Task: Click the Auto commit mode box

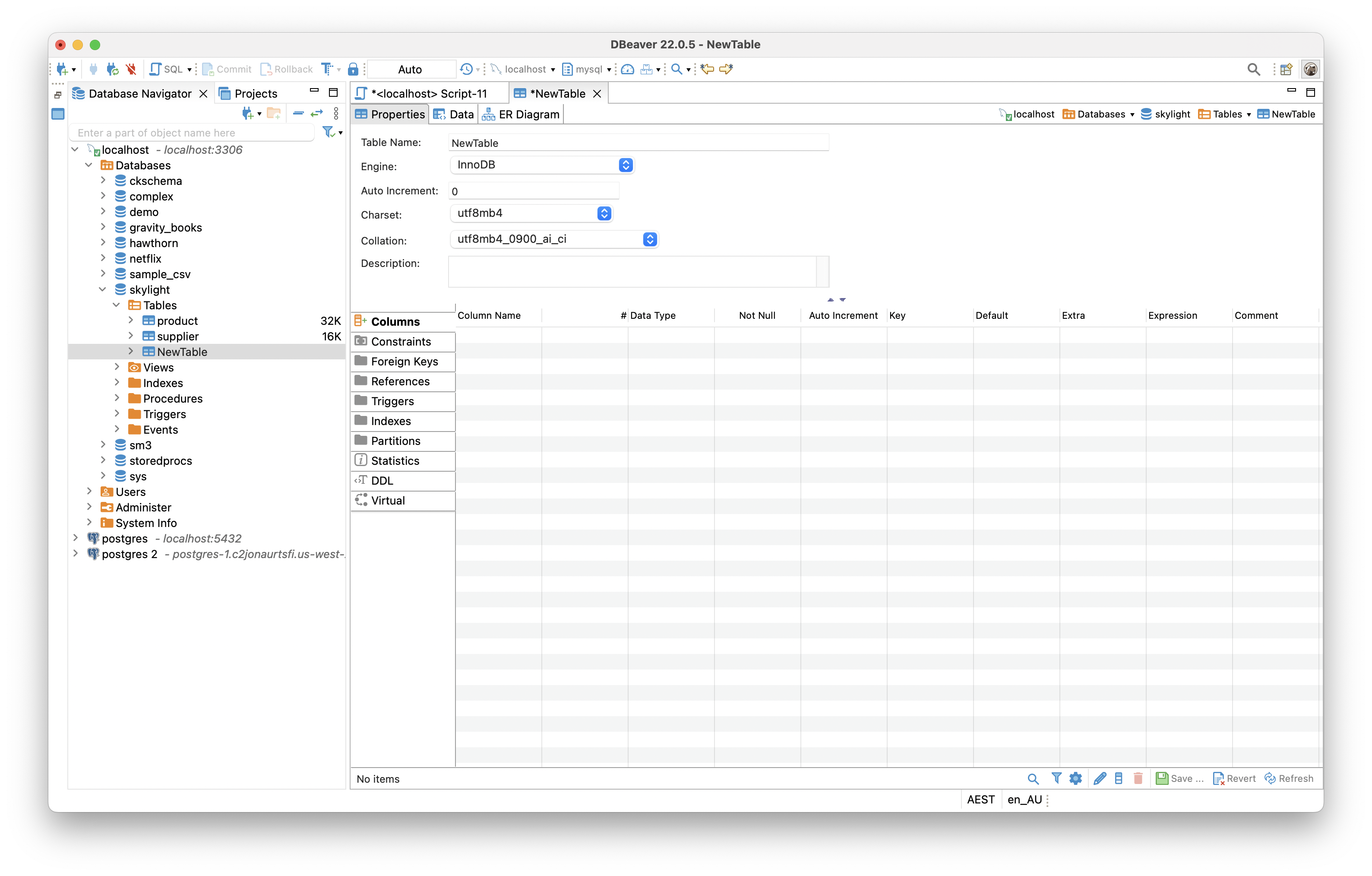Action: 410,69
